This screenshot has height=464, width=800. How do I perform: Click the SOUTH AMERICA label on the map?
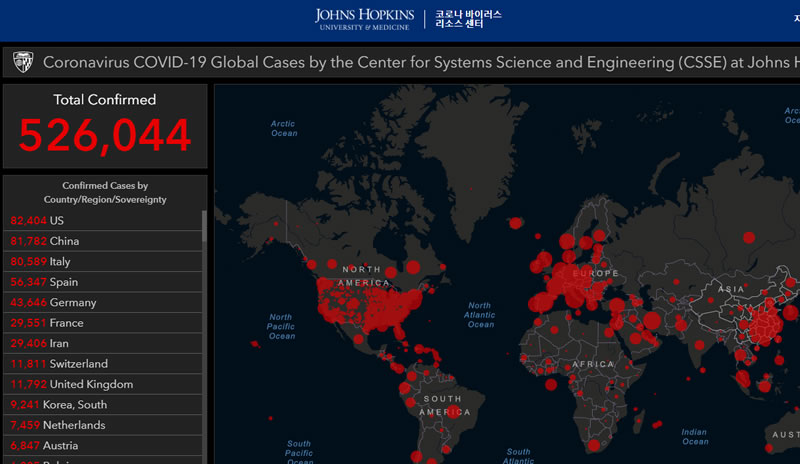click(x=441, y=405)
